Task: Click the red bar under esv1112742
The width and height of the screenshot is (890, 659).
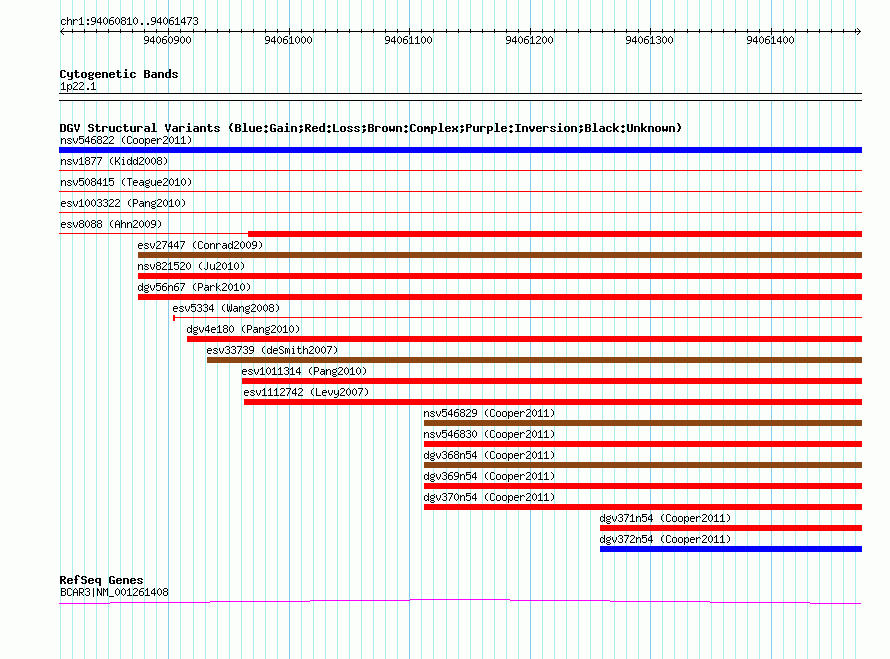Action: pos(553,402)
